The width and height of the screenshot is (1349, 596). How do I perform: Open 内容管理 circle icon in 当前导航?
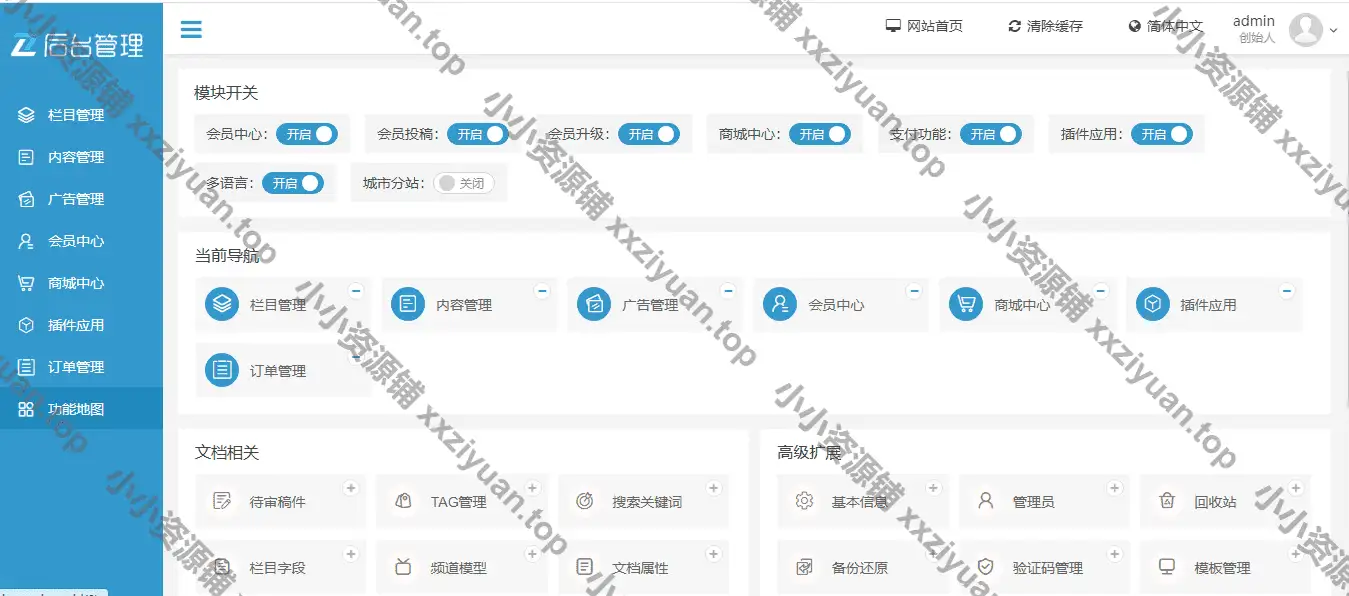point(408,304)
